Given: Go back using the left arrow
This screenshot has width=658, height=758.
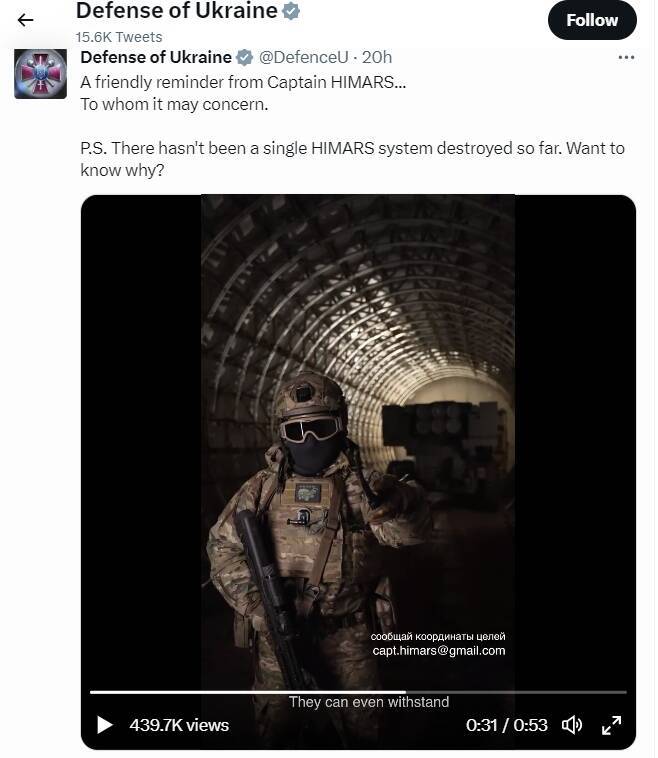Looking at the screenshot, I should pos(25,20).
